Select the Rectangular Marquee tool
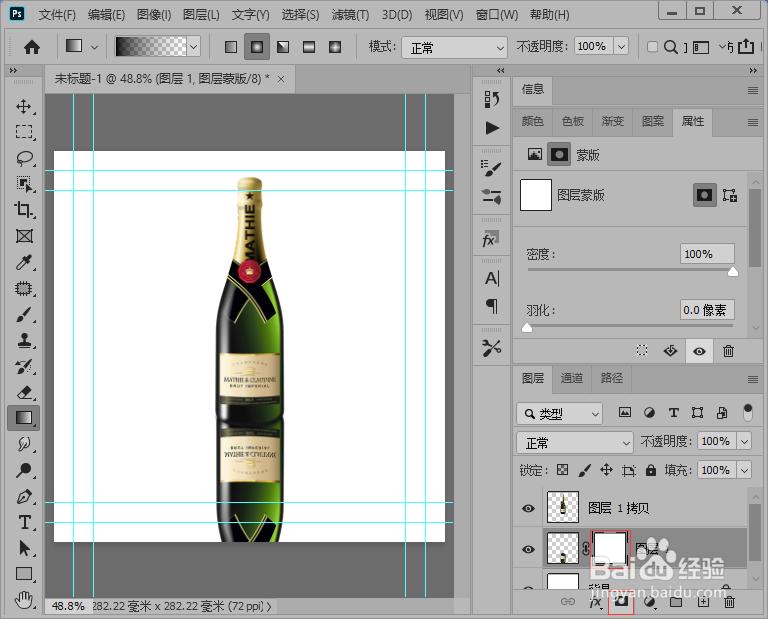This screenshot has height=619, width=768. click(24, 132)
